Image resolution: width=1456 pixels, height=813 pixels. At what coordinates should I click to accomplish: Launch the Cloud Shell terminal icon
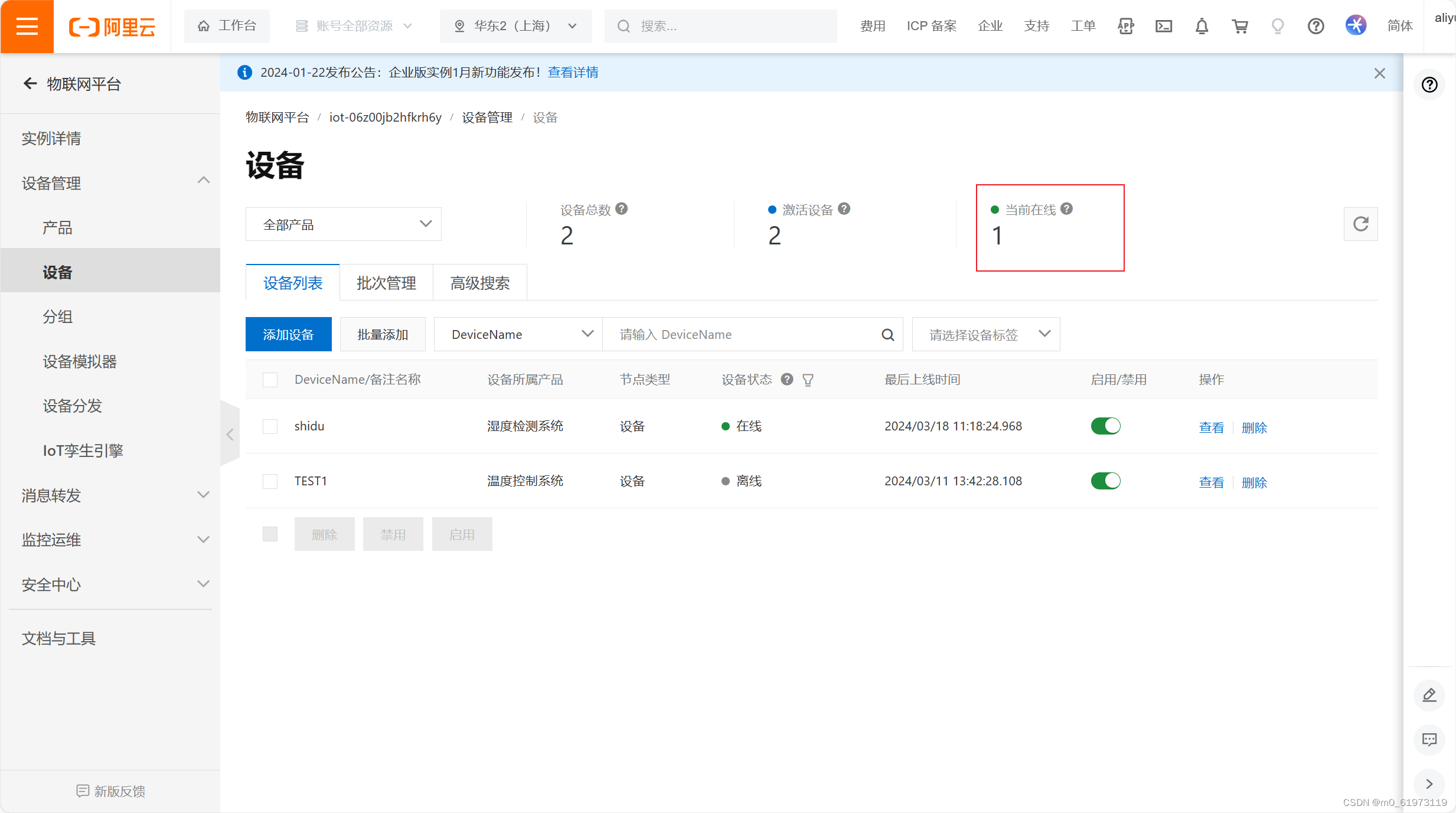[1164, 26]
